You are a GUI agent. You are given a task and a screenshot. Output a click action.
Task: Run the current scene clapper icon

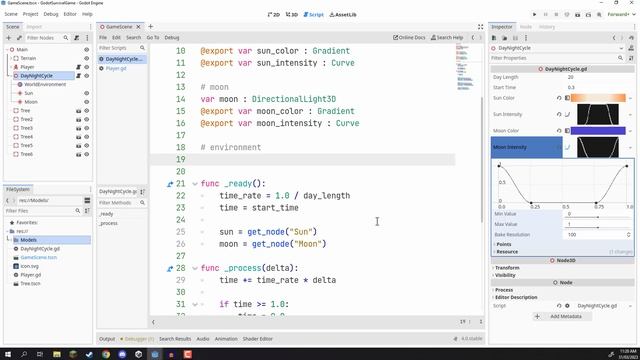(578, 14)
